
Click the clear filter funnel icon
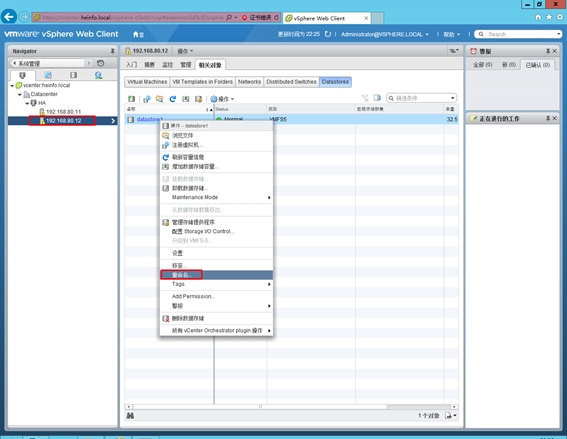tap(365, 98)
